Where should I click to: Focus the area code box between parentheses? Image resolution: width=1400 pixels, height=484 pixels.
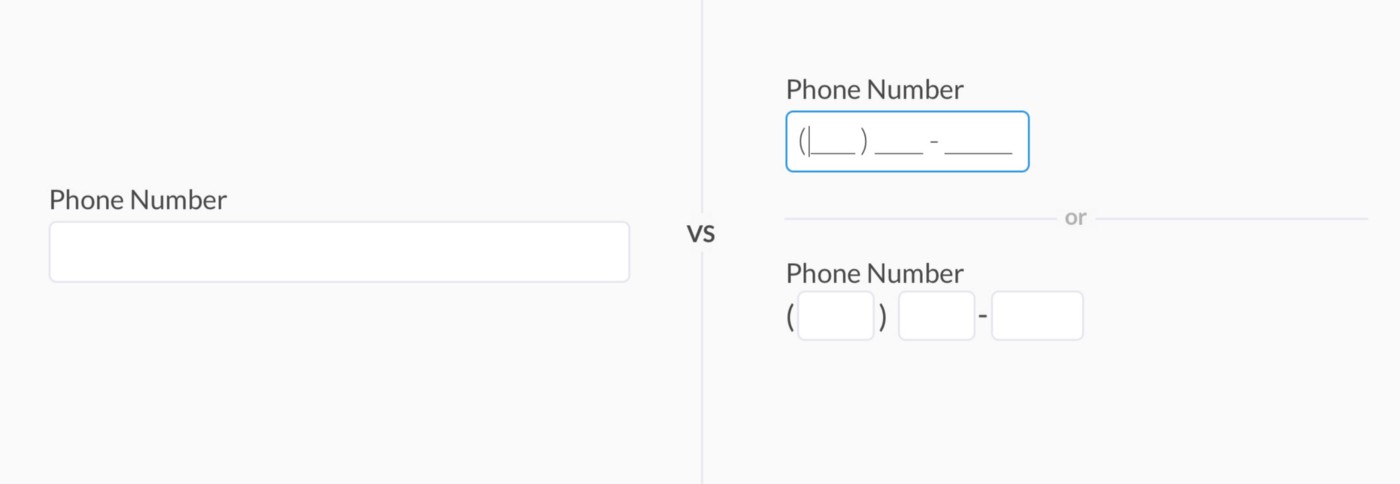[836, 316]
